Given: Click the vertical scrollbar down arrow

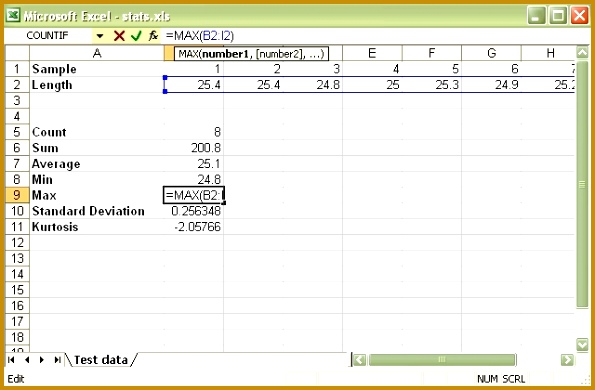Looking at the screenshot, I should 582,344.
